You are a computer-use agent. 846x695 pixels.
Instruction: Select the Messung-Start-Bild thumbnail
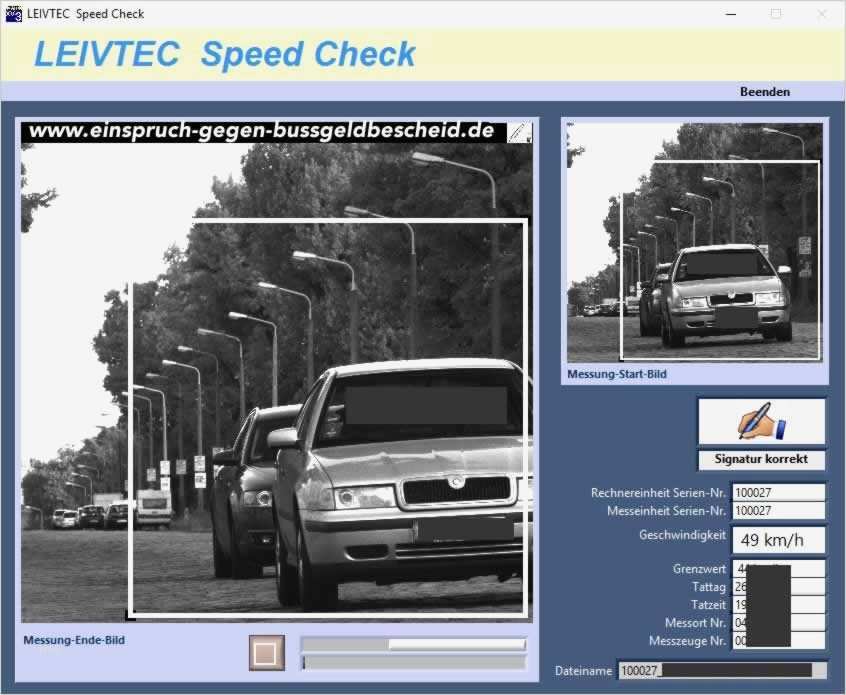tap(694, 242)
